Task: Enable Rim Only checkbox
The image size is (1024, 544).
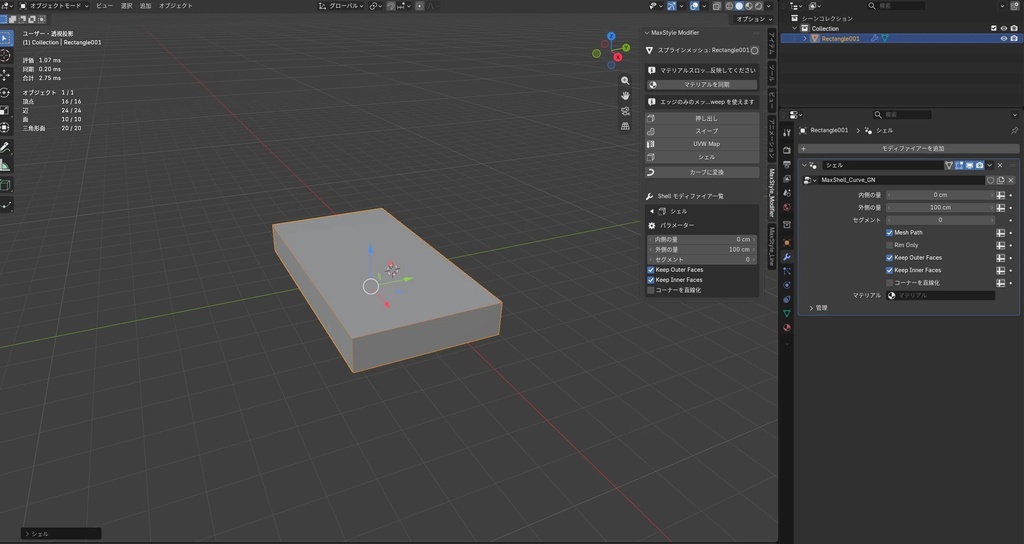Action: [x=889, y=245]
